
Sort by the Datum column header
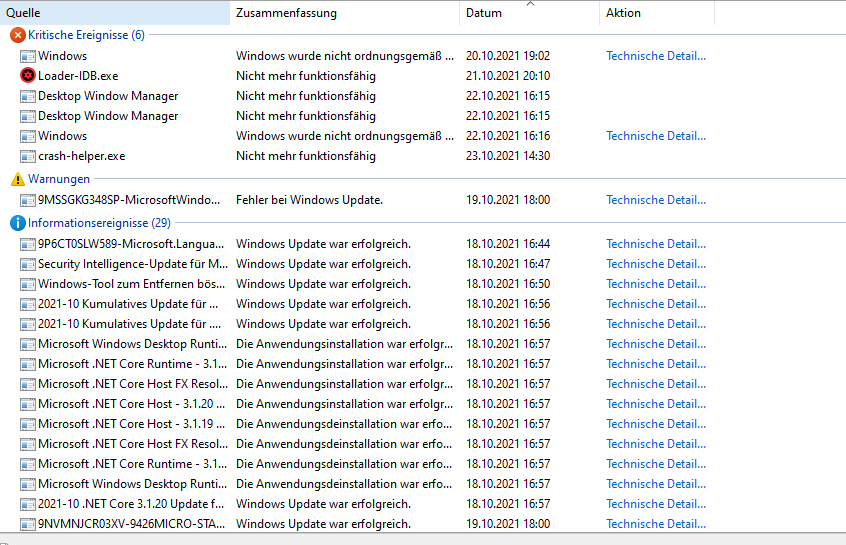(x=530, y=13)
